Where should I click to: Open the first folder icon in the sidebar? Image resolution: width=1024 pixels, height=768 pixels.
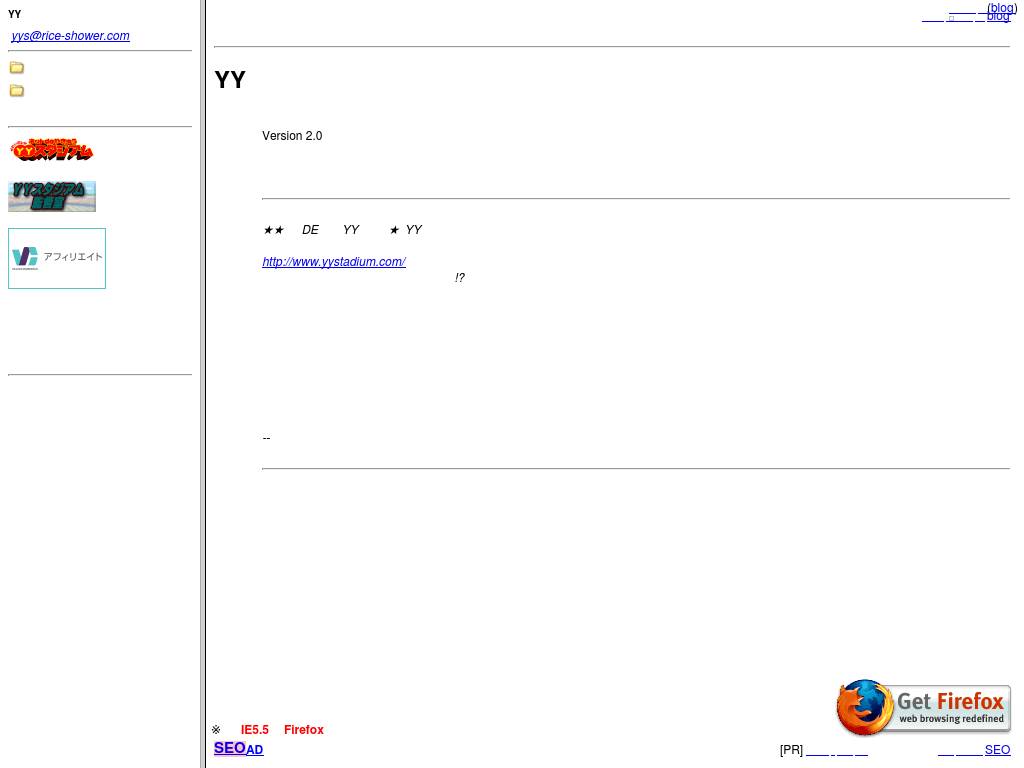click(17, 68)
